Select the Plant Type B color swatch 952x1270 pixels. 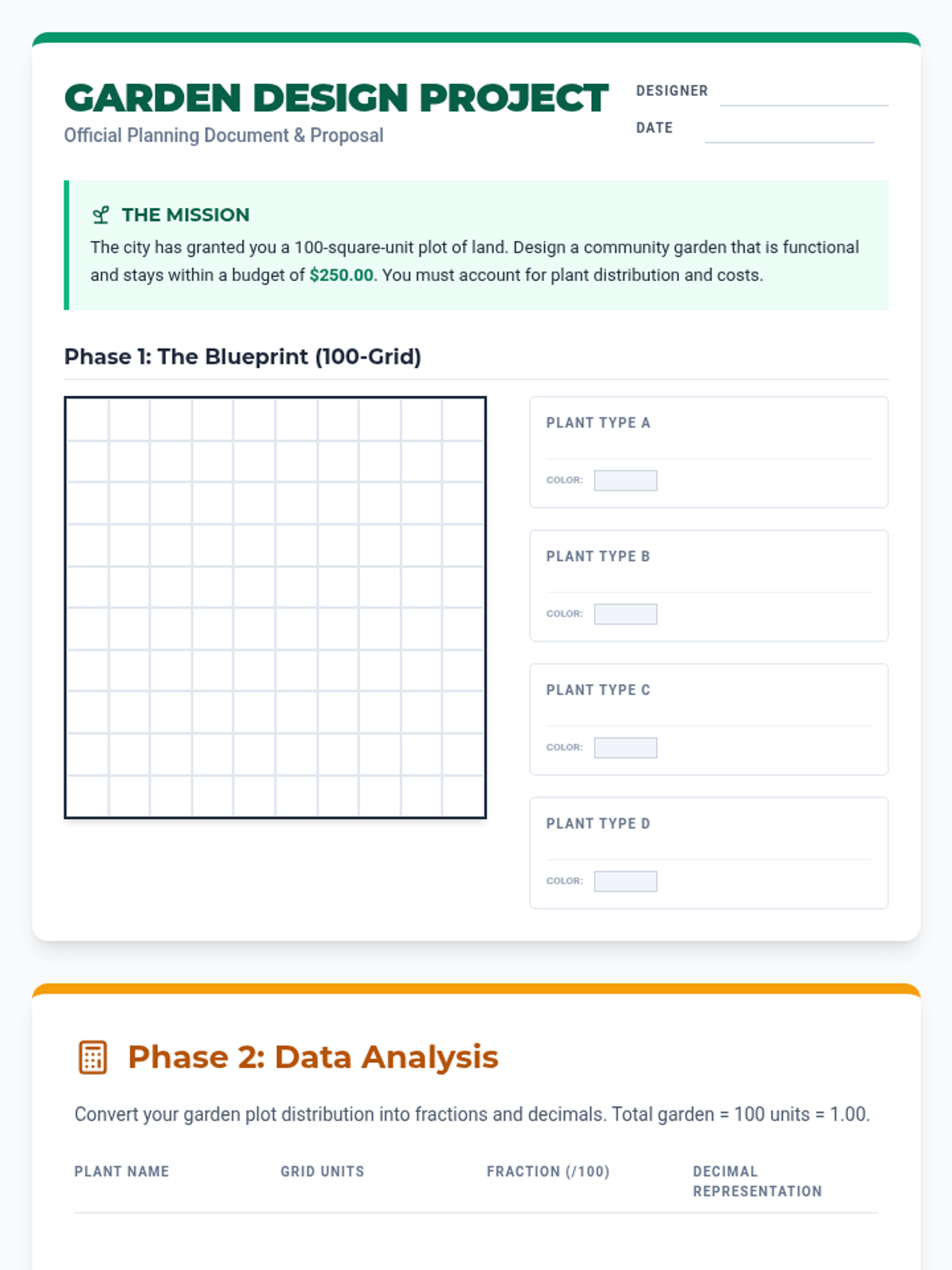[x=625, y=614]
